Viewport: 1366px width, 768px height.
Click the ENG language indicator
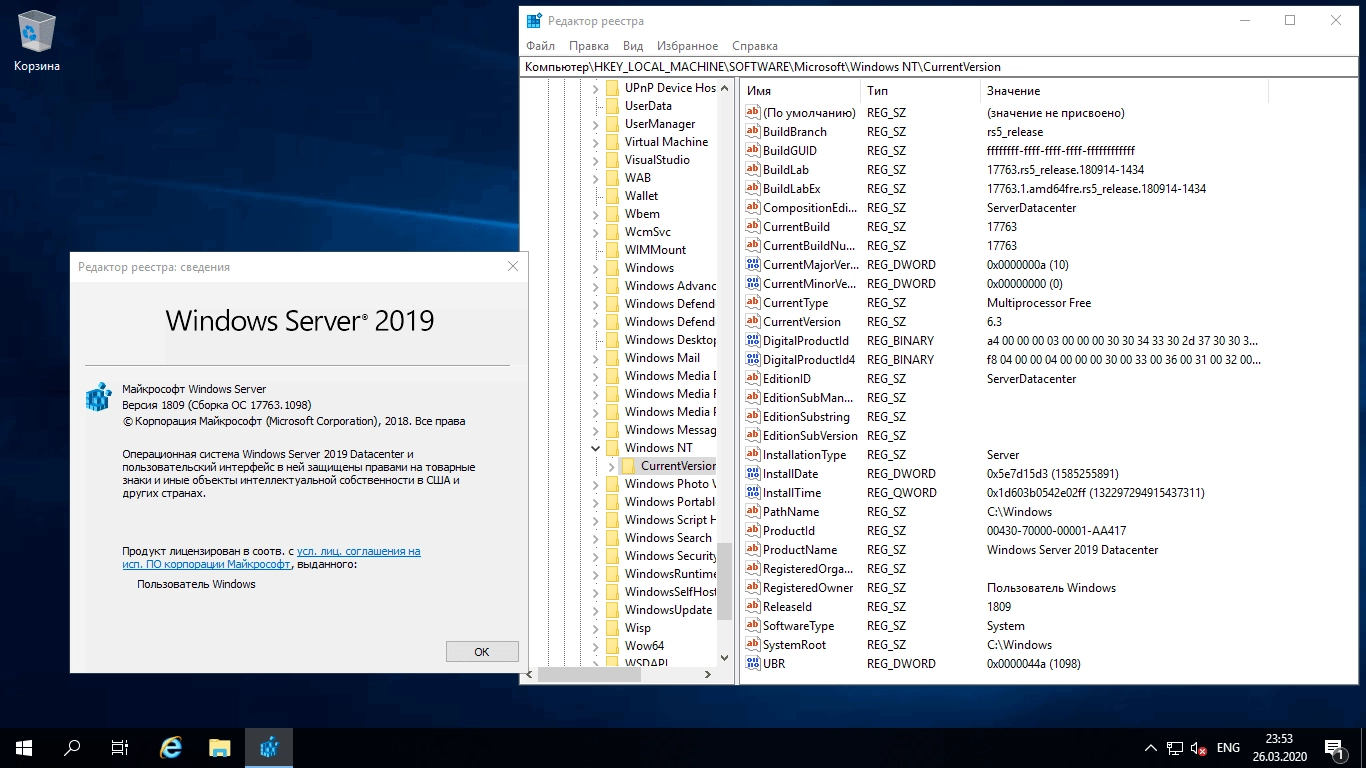coord(1228,748)
